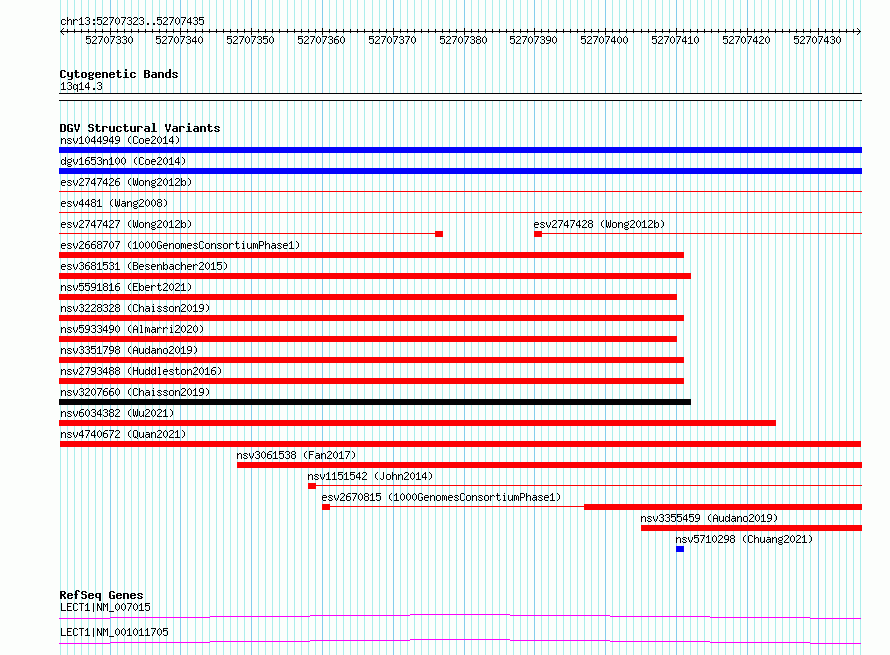The height and width of the screenshot is (655, 890).
Task: Click the chr13:52707323..52707435 region label
Action: click(132, 22)
